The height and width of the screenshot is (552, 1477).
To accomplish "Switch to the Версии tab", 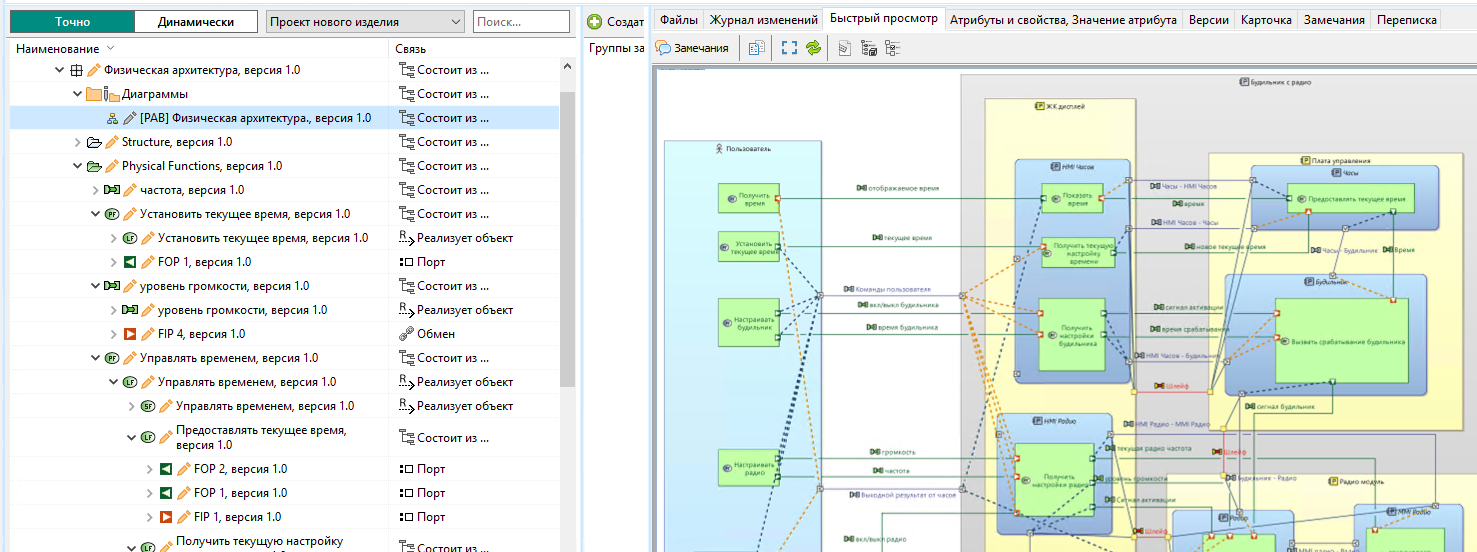I will pos(1208,20).
